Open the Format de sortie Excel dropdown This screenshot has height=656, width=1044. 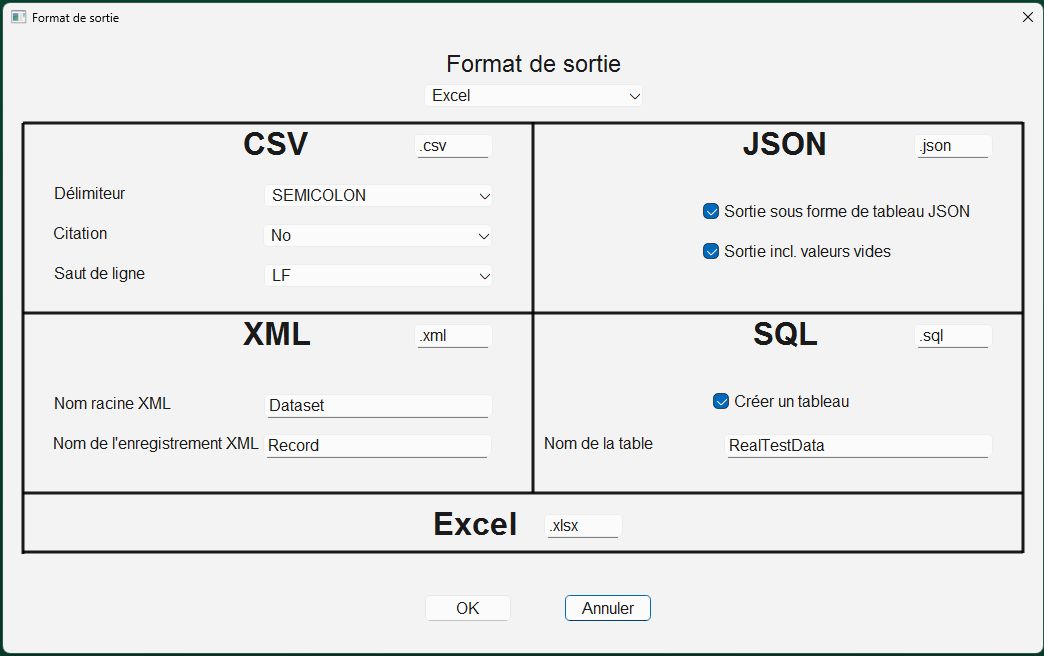533,96
